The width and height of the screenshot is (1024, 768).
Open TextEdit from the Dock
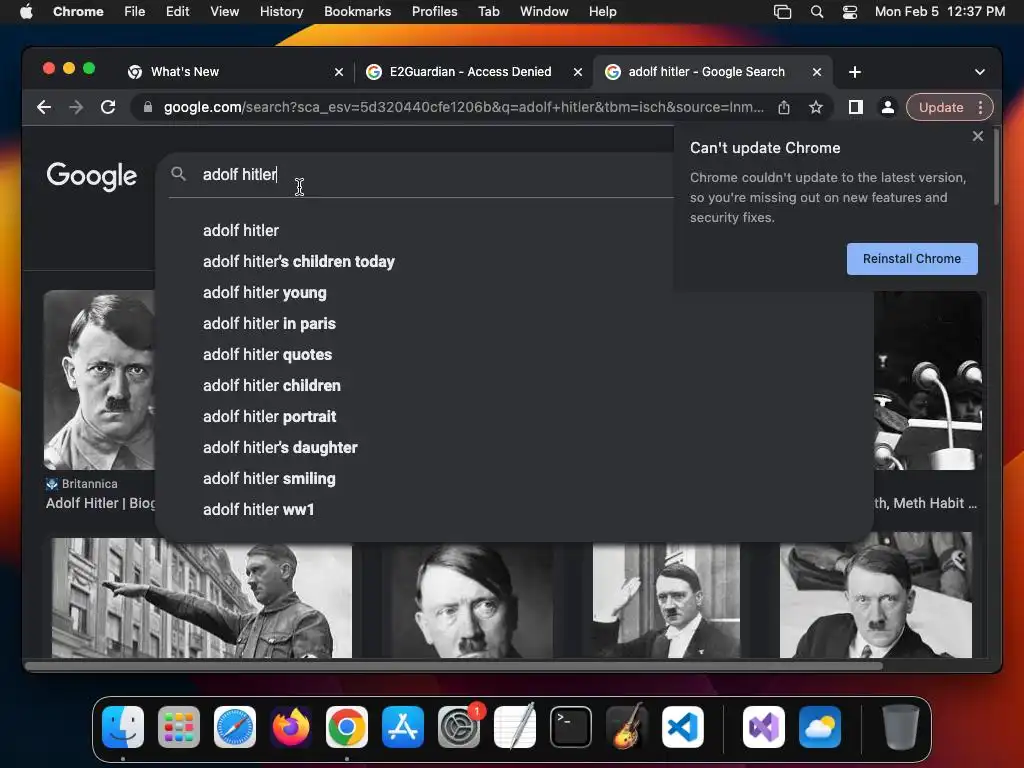click(x=515, y=727)
